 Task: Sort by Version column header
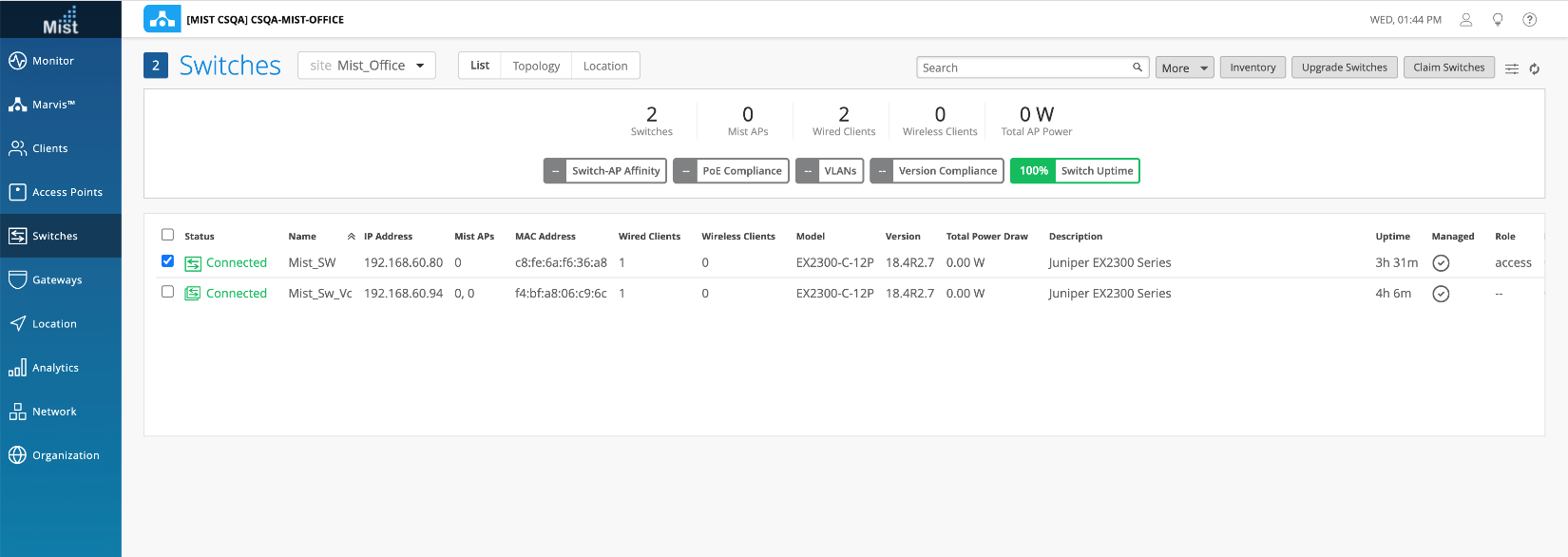point(903,237)
